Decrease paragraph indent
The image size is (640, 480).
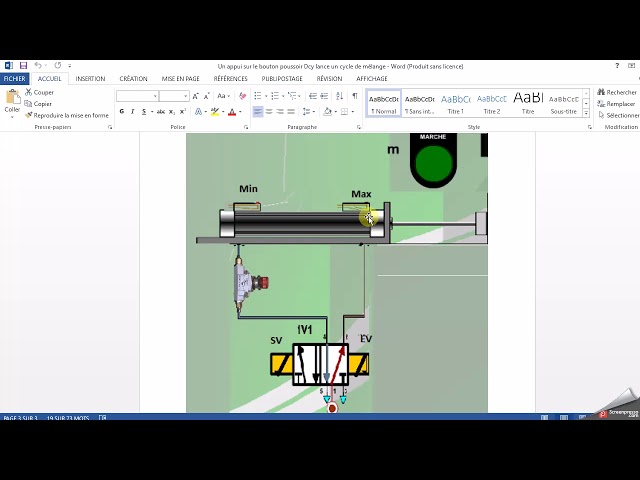(x=313, y=96)
